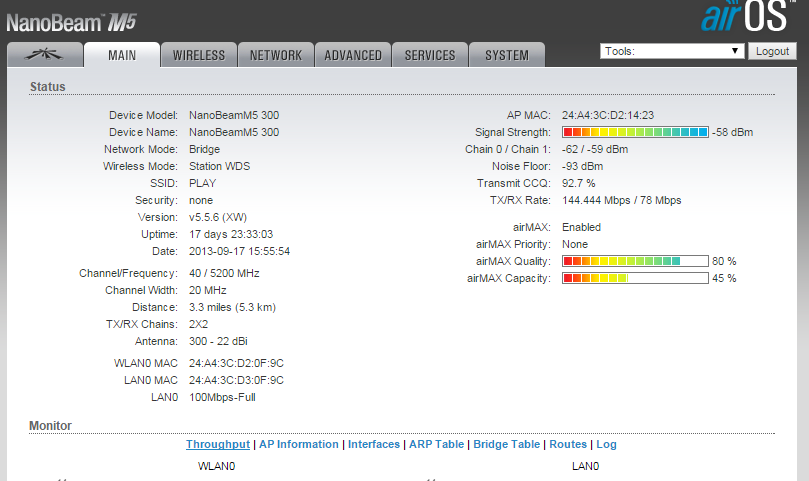Open the Routes link

[x=568, y=444]
